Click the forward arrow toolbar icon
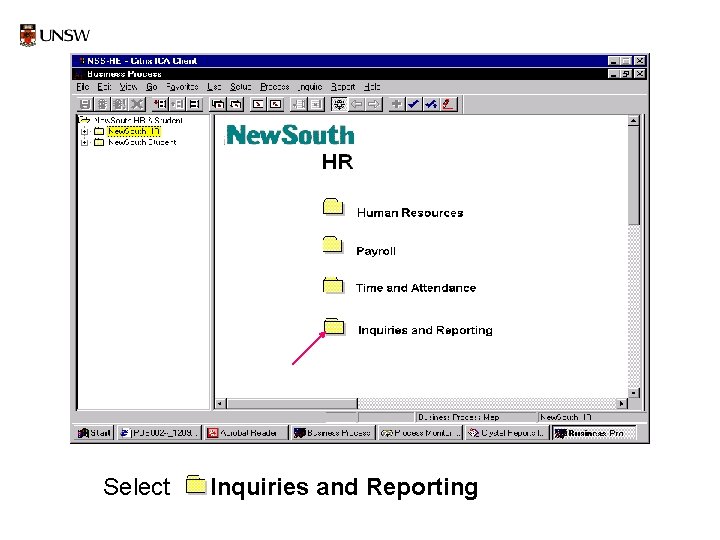The height and width of the screenshot is (540, 720). pyautogui.click(x=374, y=104)
